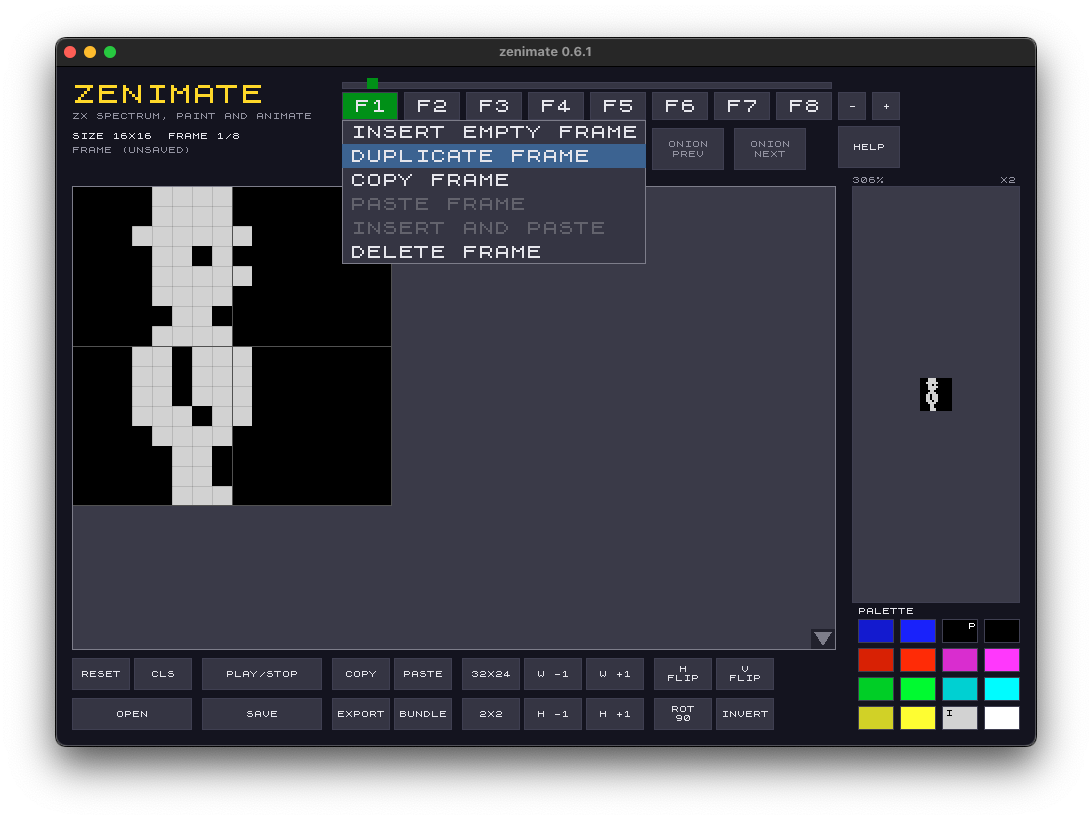Click Play/Stop animation button
The image size is (1092, 820).
point(262,674)
